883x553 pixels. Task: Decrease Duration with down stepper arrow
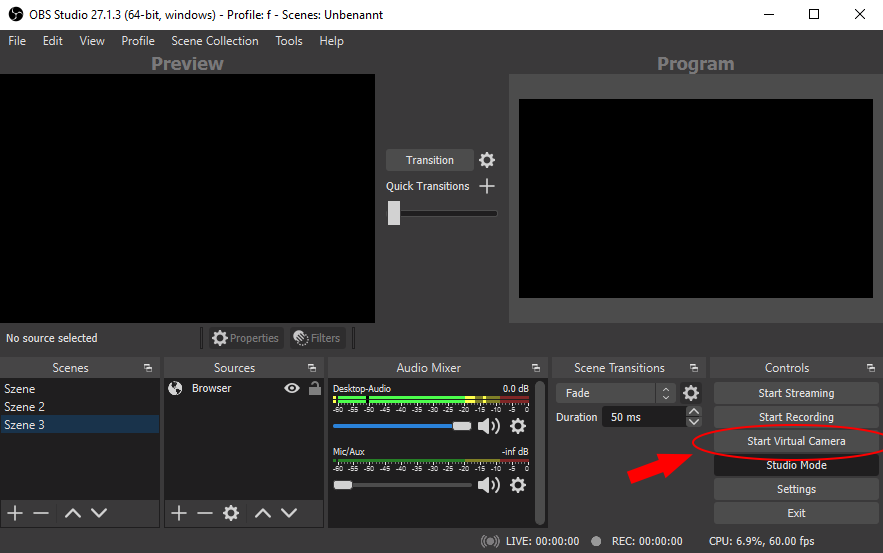694,422
